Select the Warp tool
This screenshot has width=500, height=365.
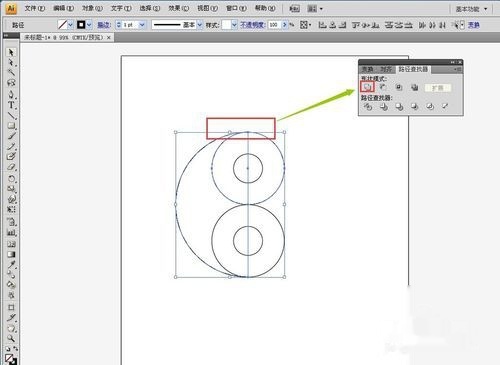(x=11, y=199)
